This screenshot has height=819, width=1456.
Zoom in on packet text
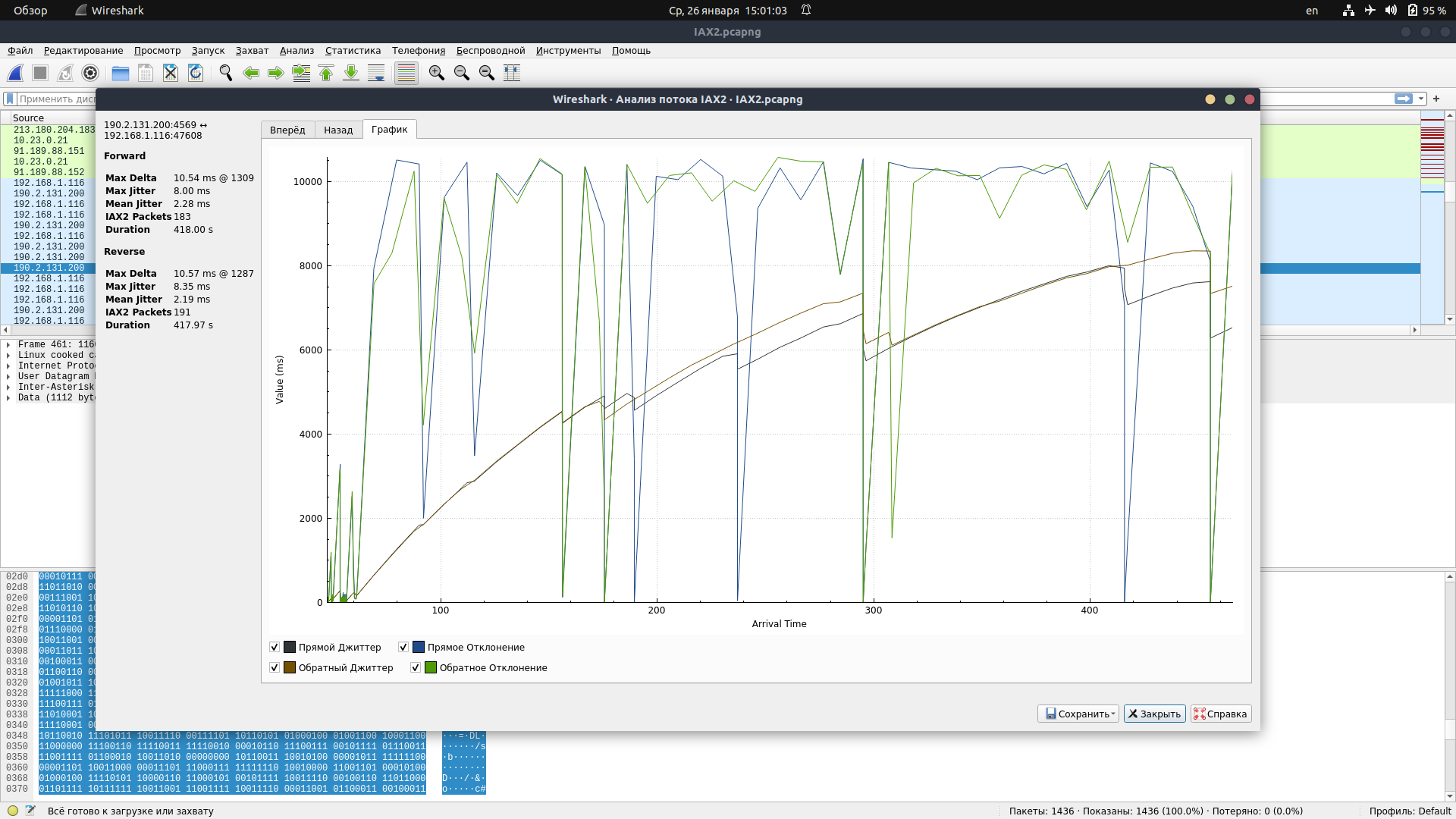pyautogui.click(x=437, y=73)
